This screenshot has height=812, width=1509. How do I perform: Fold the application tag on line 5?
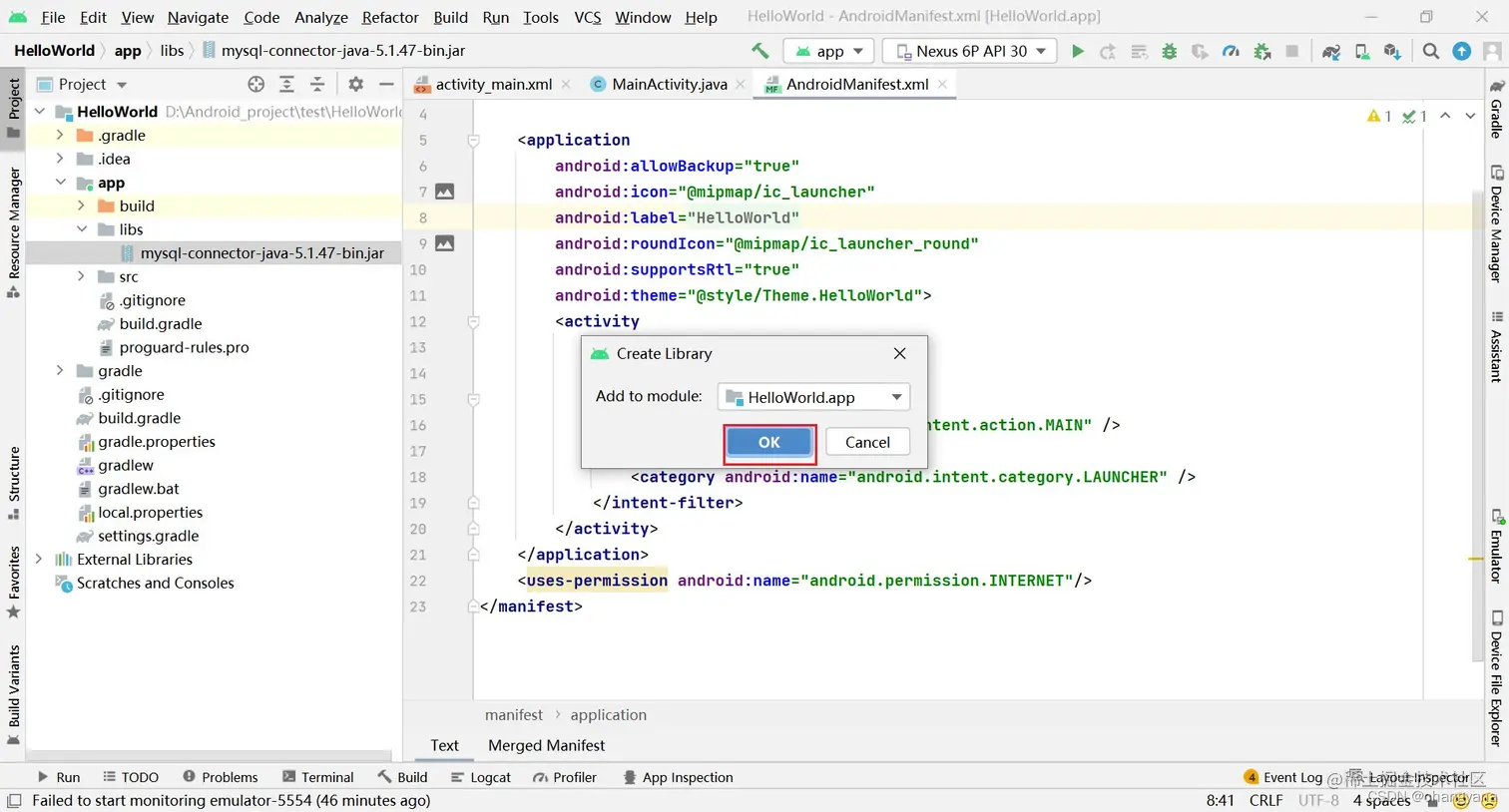(x=474, y=141)
